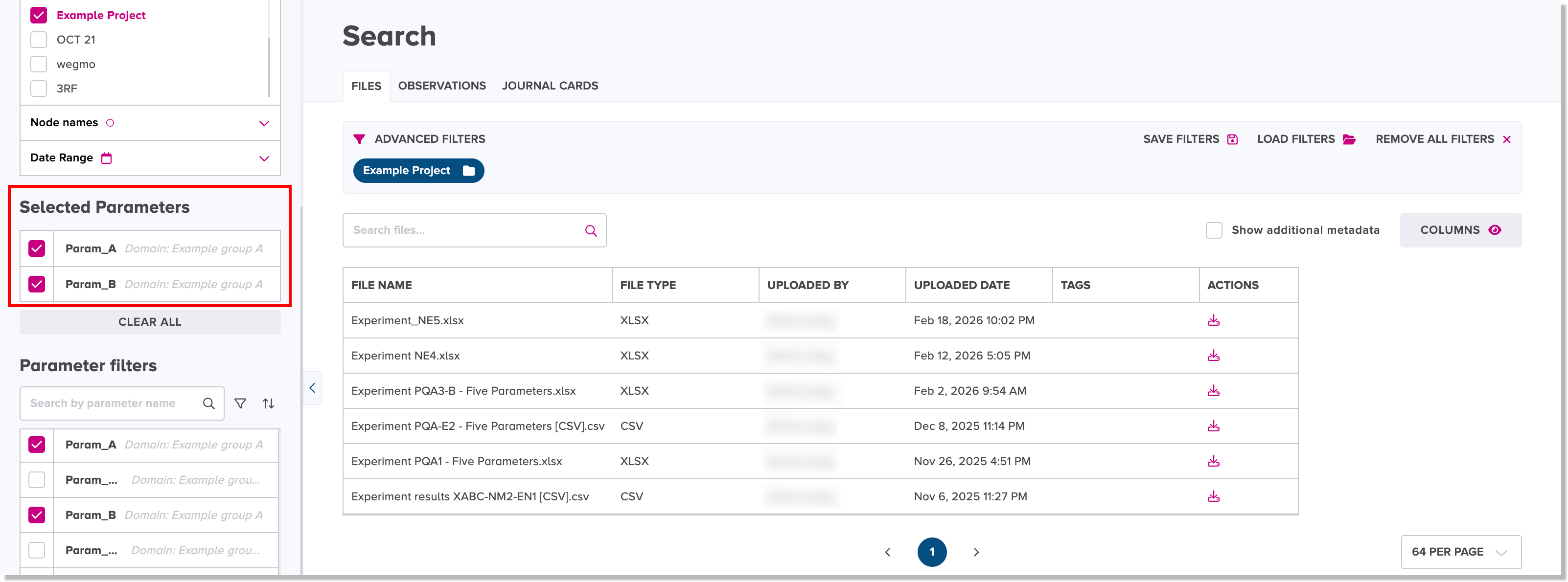Viewport: 1568px width, 582px height.
Task: Toggle column visibility eye icon
Action: 1495,230
